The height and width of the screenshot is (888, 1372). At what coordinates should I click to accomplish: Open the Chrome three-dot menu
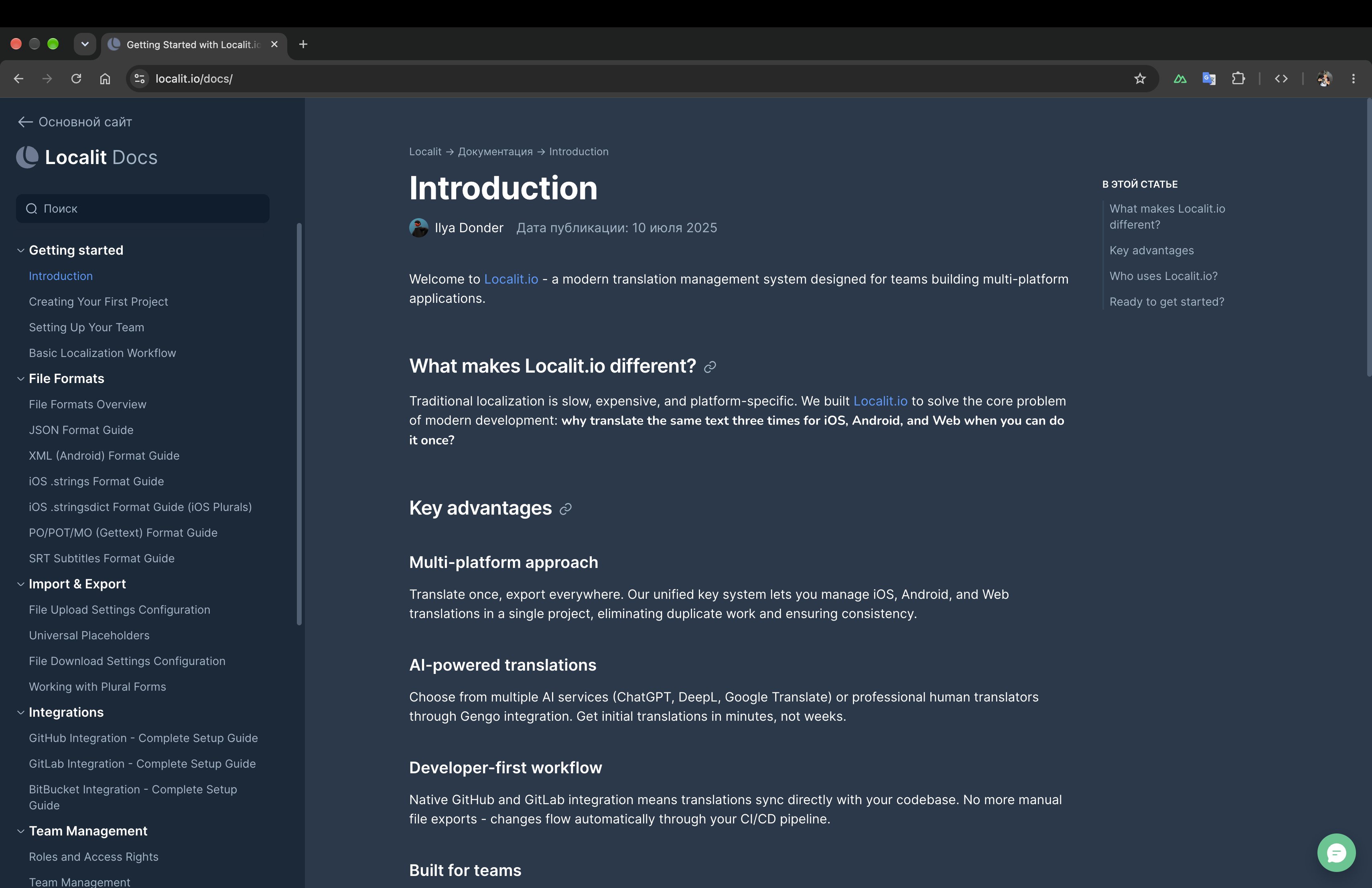click(1353, 79)
